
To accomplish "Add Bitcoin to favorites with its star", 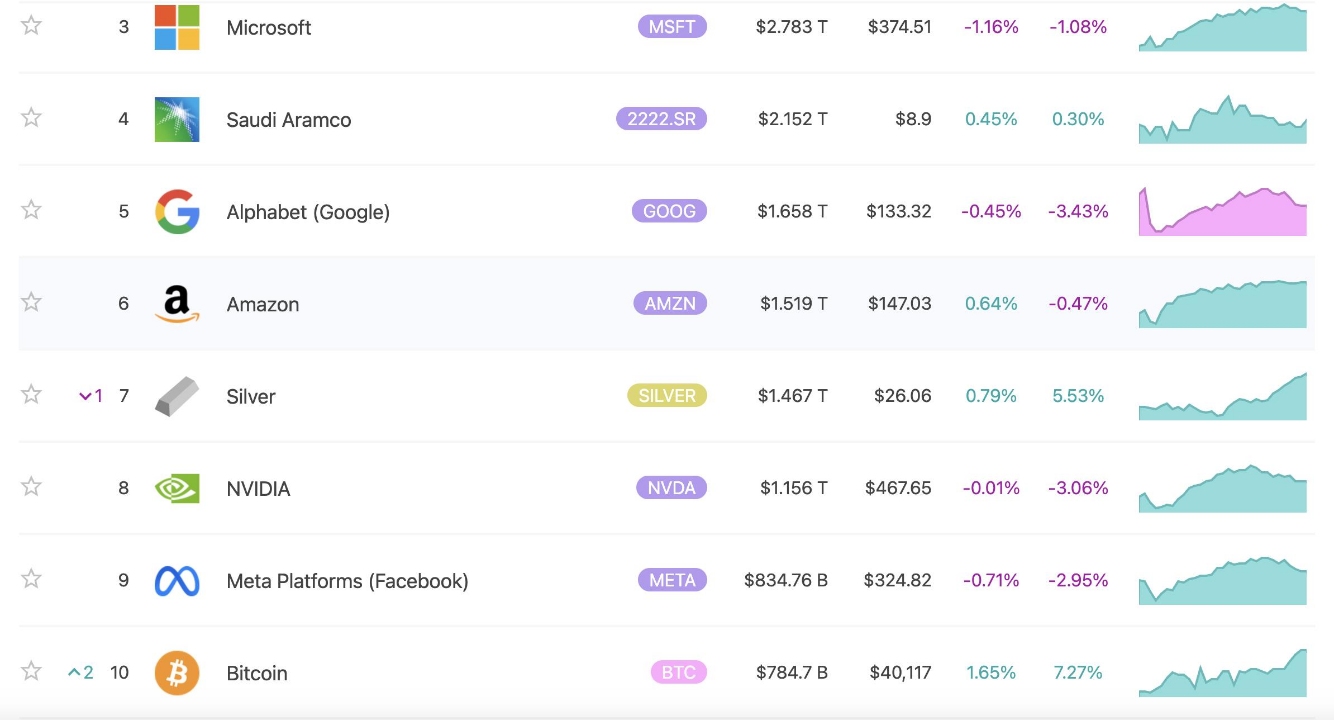I will [30, 672].
